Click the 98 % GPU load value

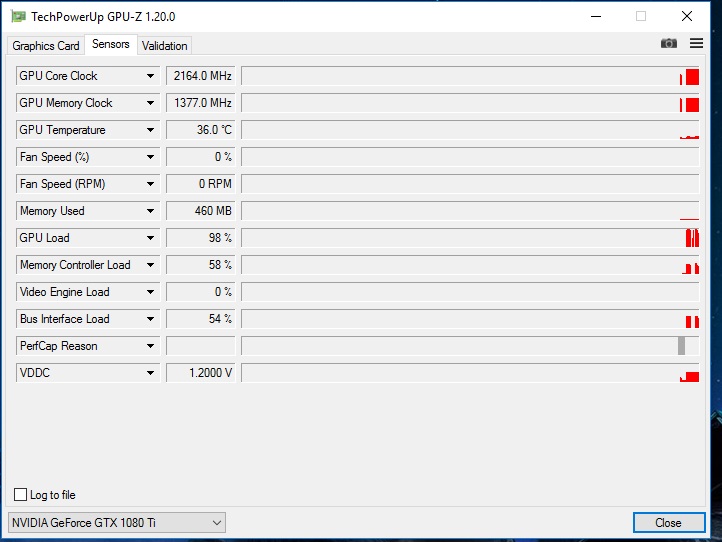click(x=201, y=238)
